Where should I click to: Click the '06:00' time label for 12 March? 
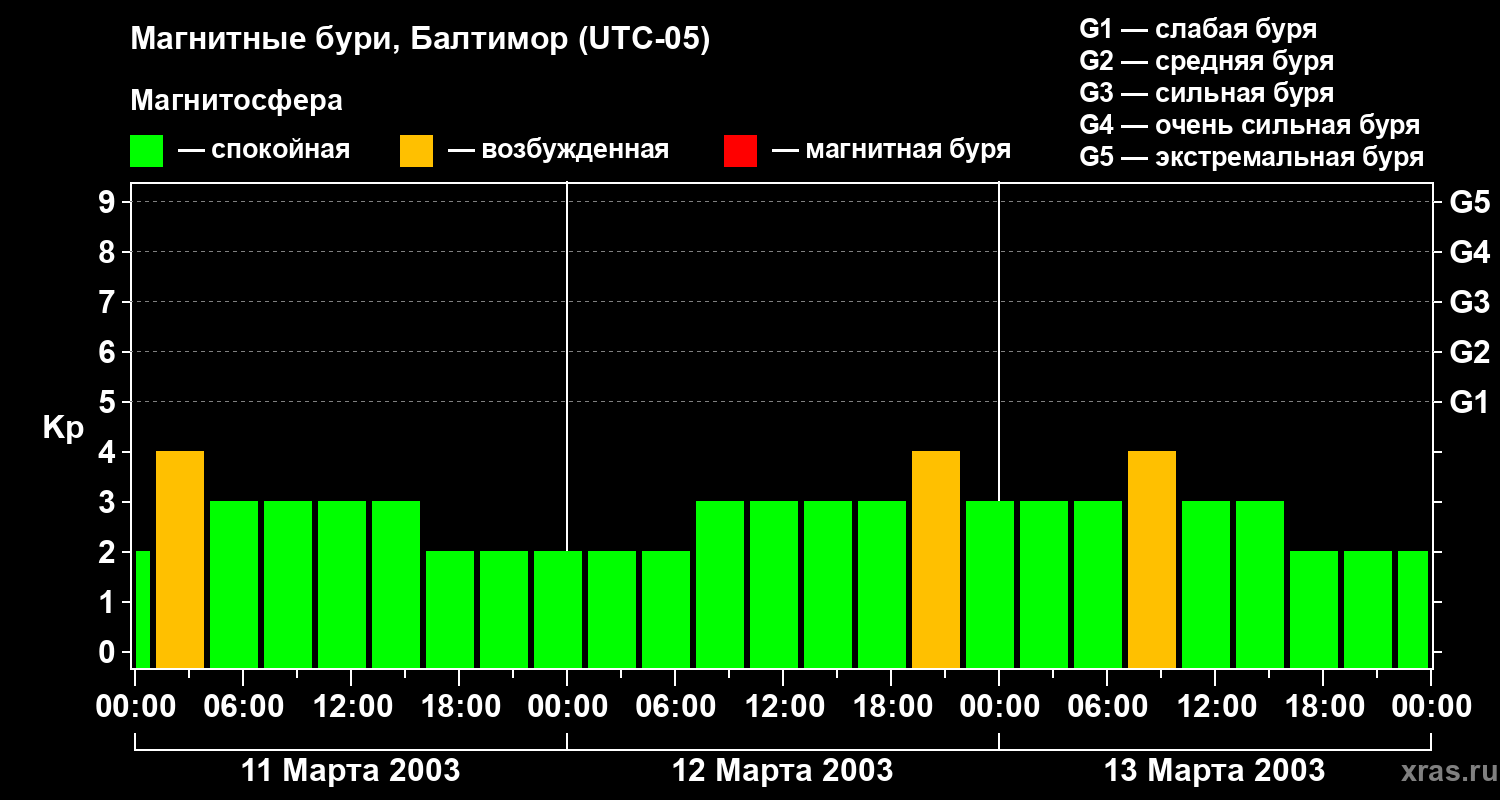tap(675, 707)
